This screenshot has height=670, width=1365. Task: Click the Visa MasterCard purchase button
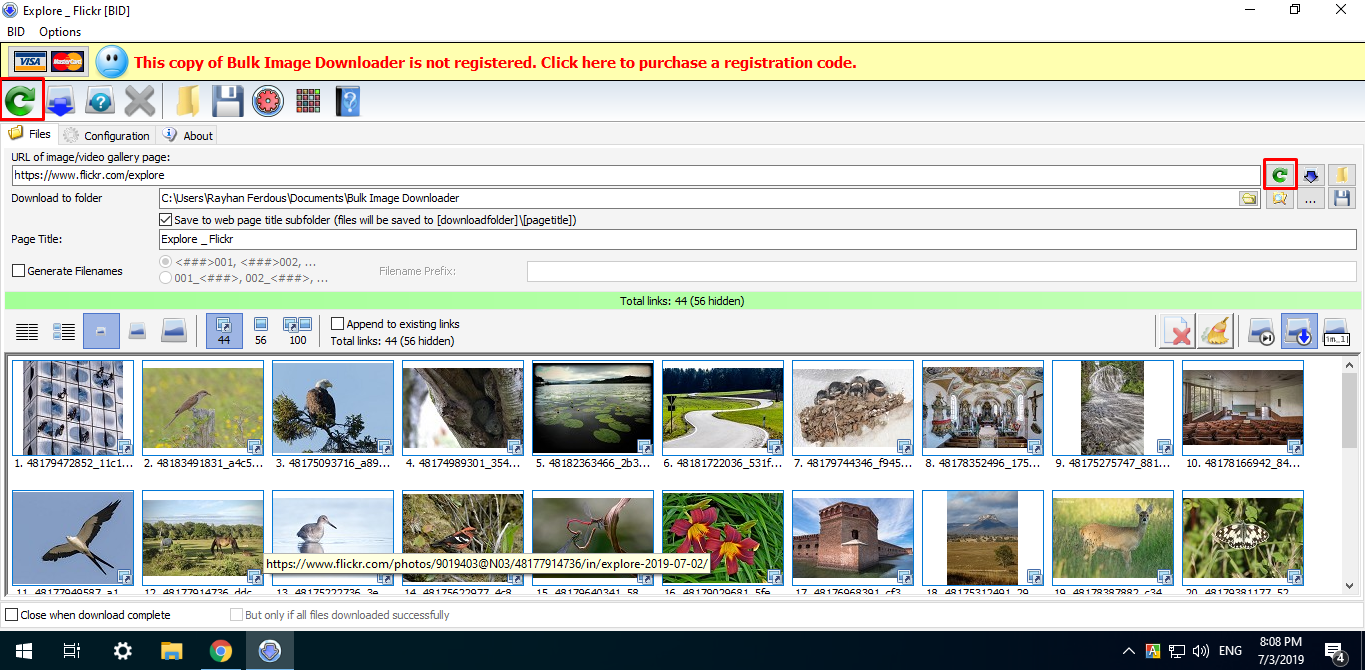click(48, 62)
